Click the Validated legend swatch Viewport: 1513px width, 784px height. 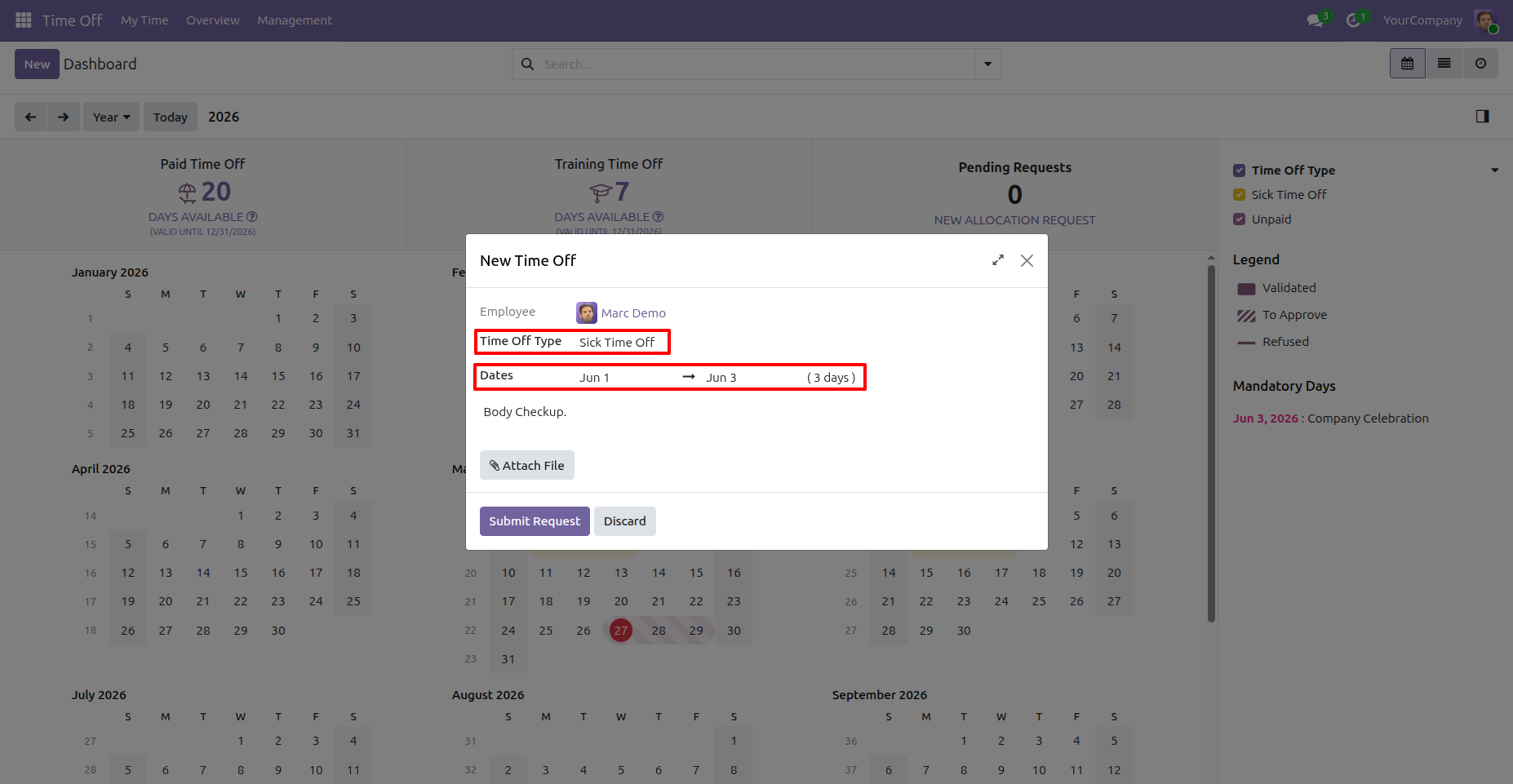coord(1246,289)
